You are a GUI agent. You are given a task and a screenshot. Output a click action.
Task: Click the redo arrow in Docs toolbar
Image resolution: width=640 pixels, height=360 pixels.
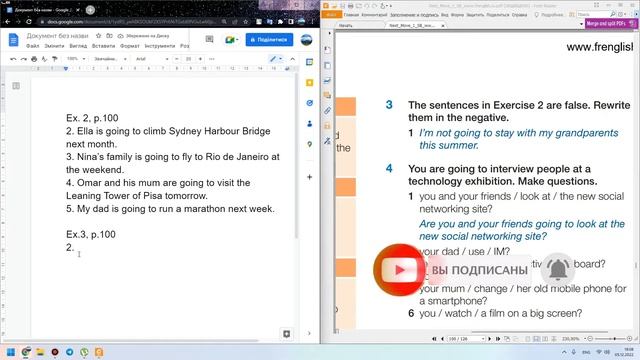[x=24, y=59]
